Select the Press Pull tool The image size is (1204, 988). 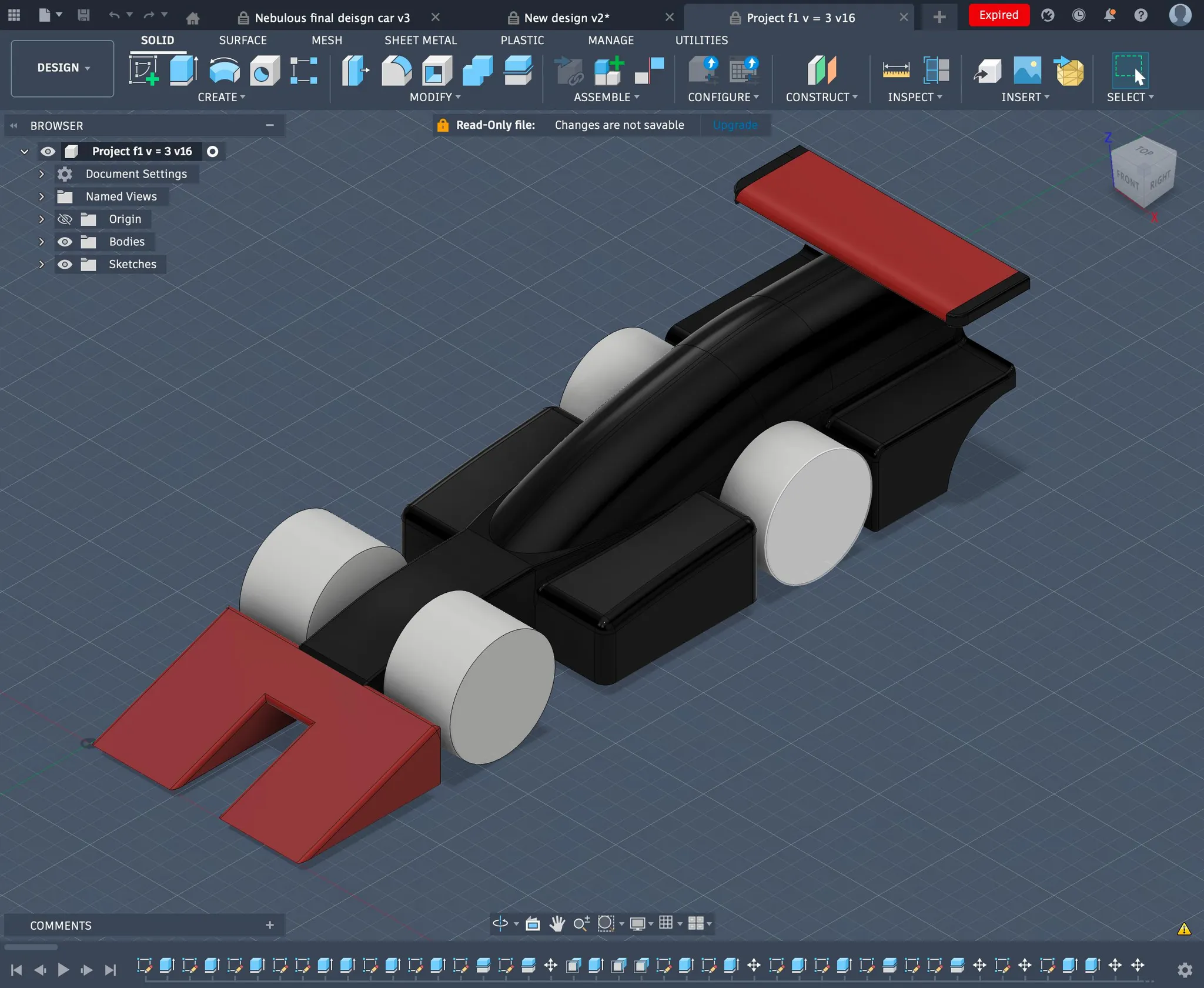point(356,71)
